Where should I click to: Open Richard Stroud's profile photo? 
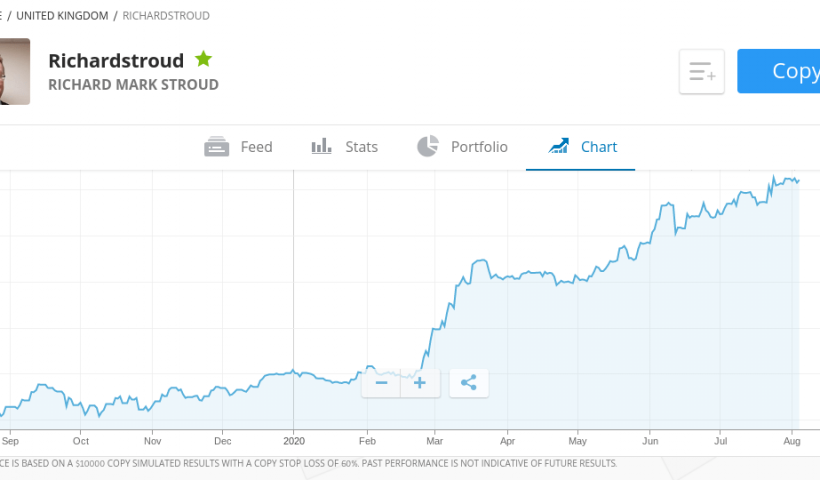[14, 72]
